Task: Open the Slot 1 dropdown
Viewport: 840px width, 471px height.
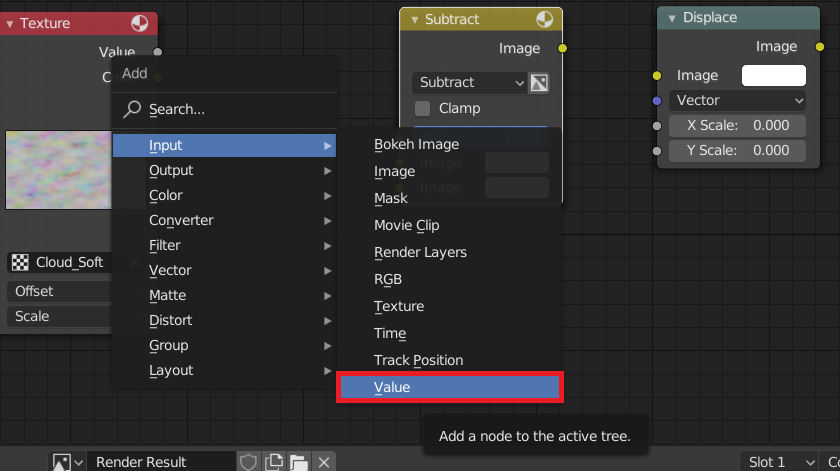Action: coord(779,462)
